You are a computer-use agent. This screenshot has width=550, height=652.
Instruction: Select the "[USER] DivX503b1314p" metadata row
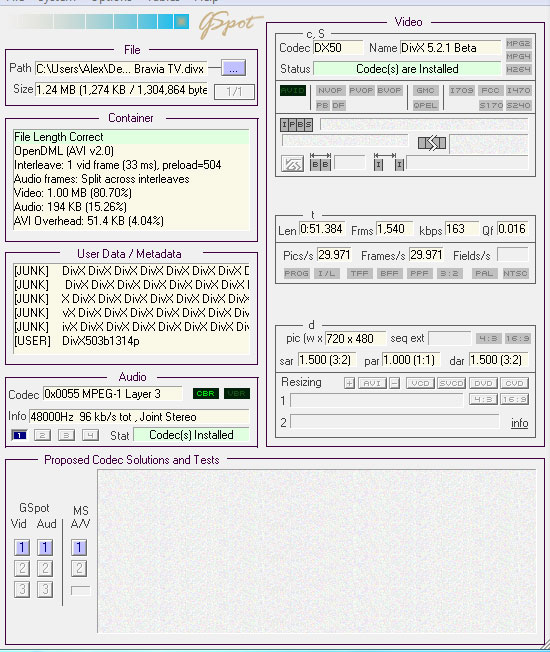[x=131, y=341]
